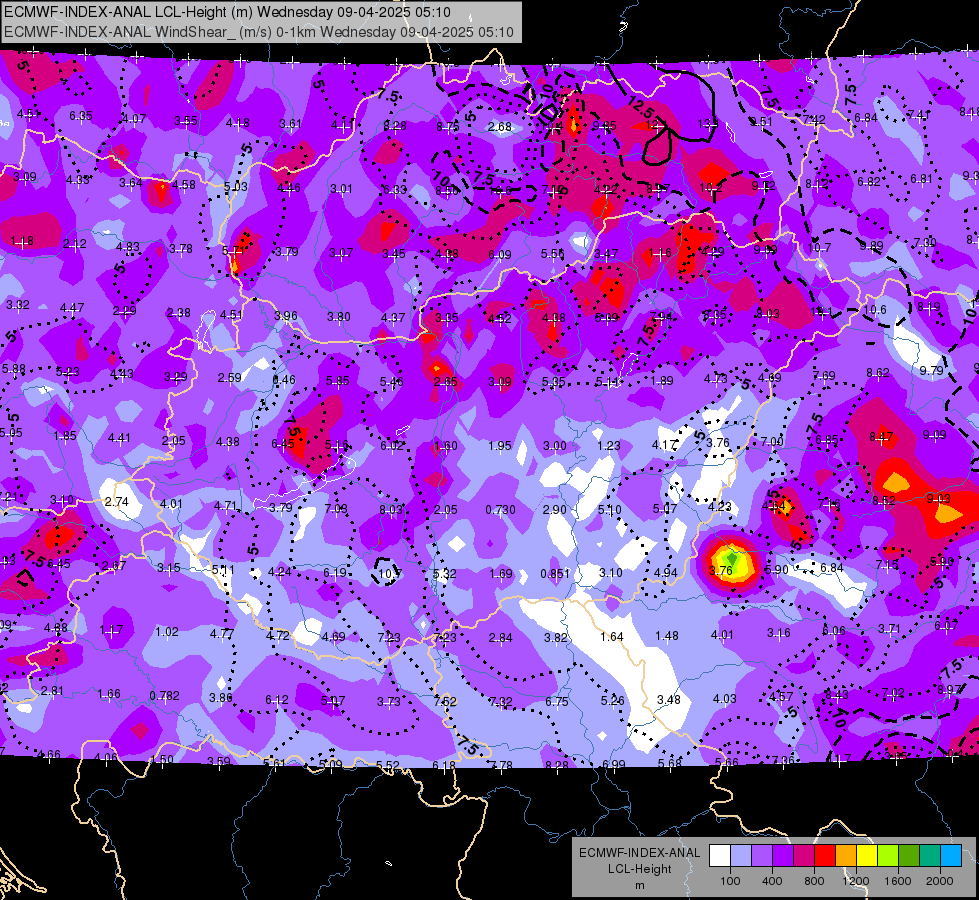Click the wind shear value 10.2

pos(711,187)
